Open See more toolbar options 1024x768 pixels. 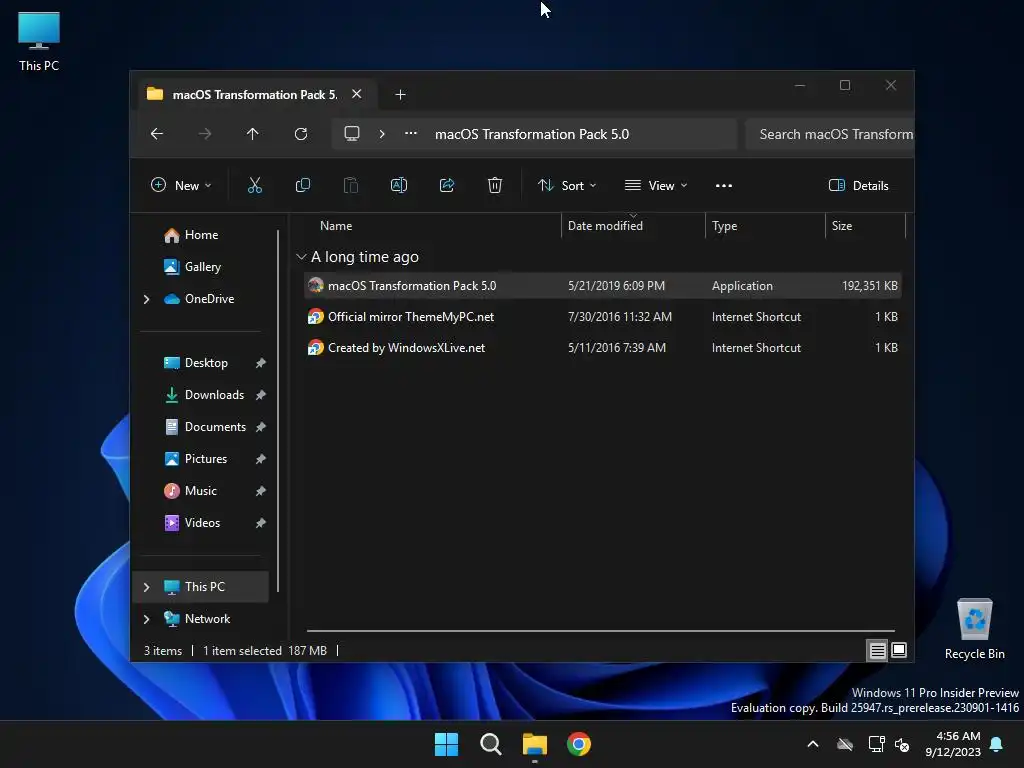click(724, 185)
